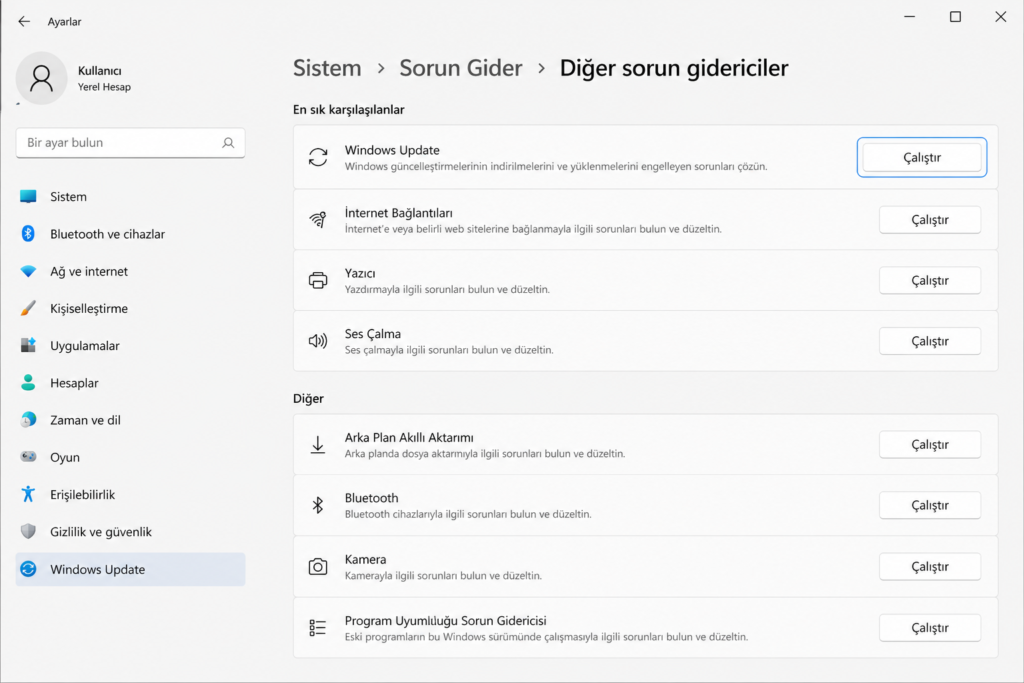
Task: Click the Windows Update sidebar sync icon
Action: click(x=28, y=569)
